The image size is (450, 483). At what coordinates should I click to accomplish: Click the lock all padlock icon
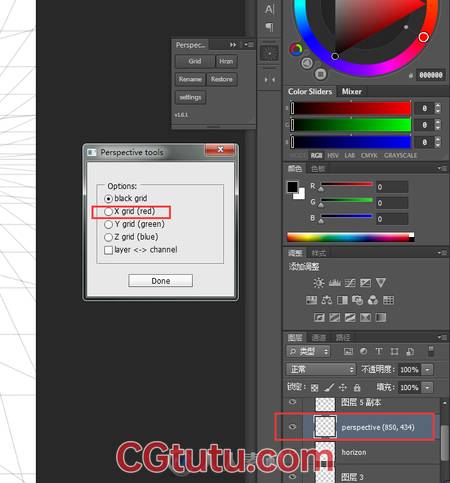point(357,387)
